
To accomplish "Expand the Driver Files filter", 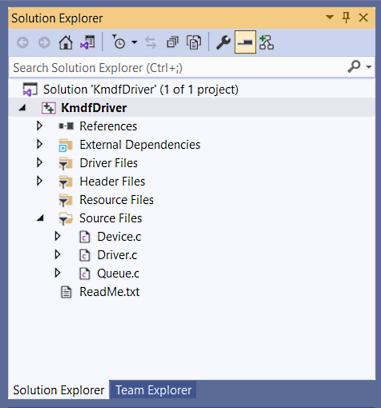I will [x=39, y=163].
